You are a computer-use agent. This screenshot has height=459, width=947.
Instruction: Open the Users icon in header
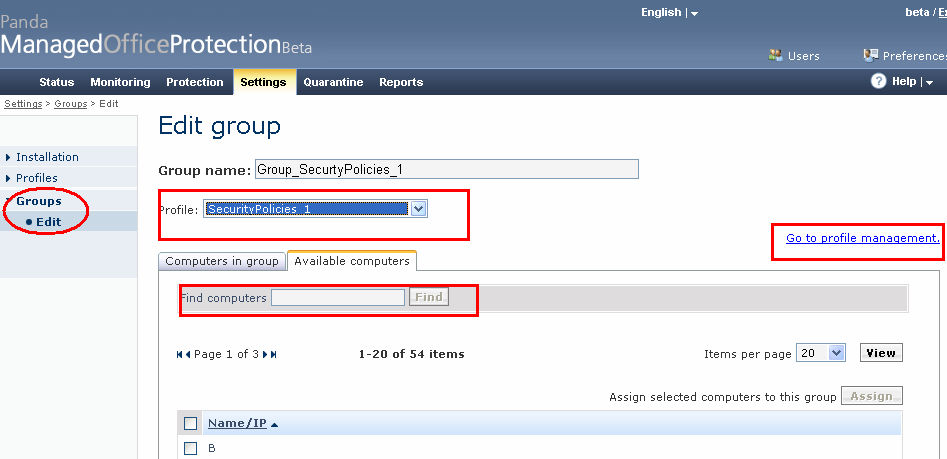(x=775, y=55)
